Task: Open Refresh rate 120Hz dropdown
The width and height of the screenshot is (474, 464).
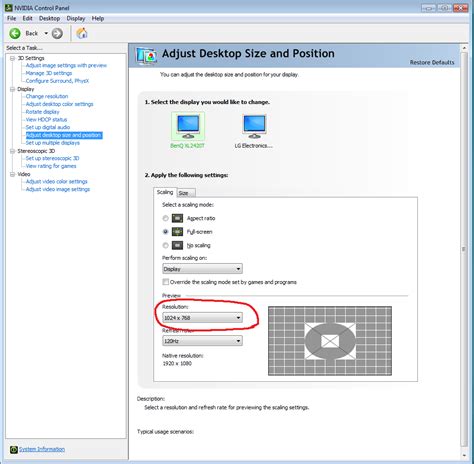Action: [x=202, y=341]
